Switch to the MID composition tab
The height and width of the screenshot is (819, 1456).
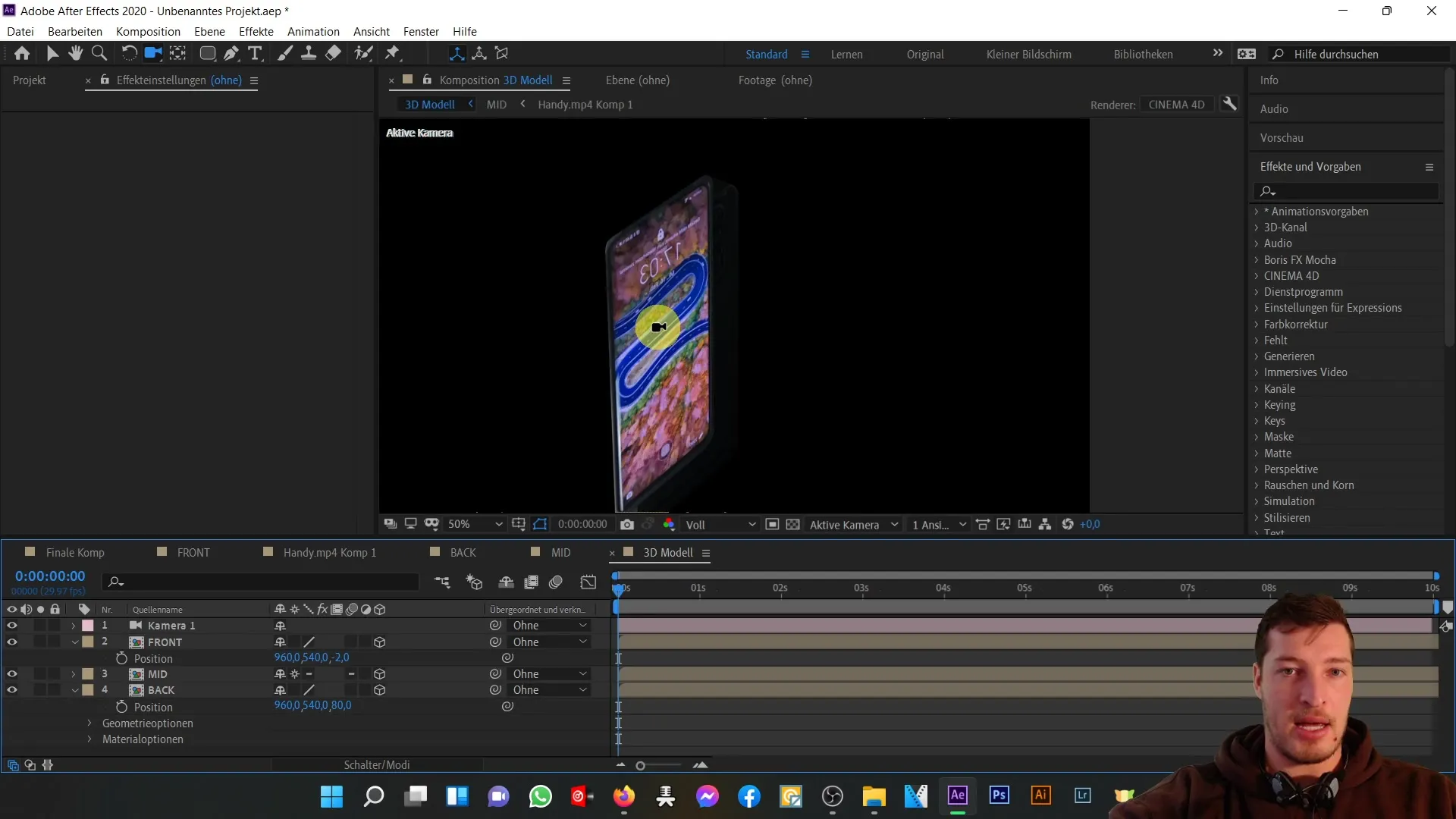pyautogui.click(x=561, y=552)
